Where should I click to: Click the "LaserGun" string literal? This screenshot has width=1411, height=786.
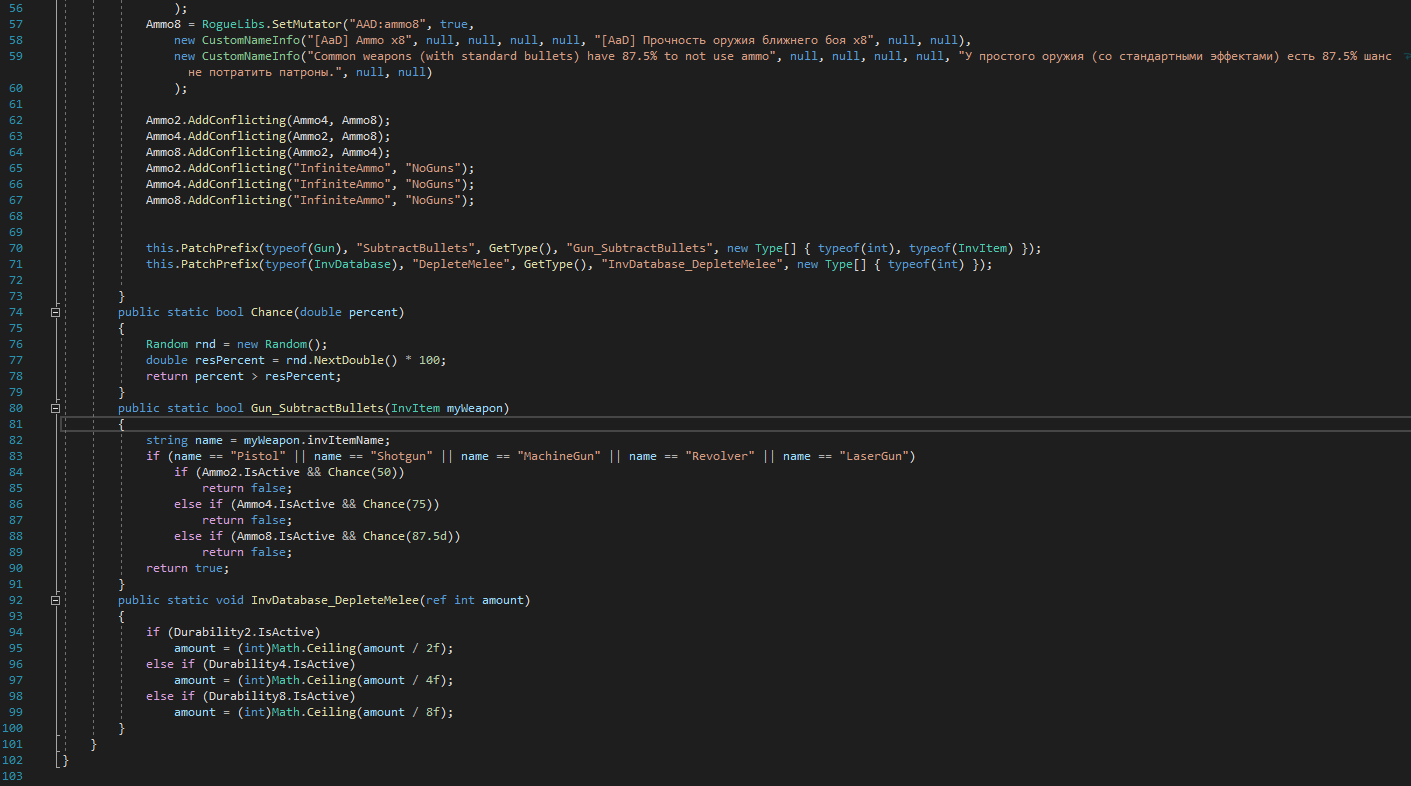877,456
